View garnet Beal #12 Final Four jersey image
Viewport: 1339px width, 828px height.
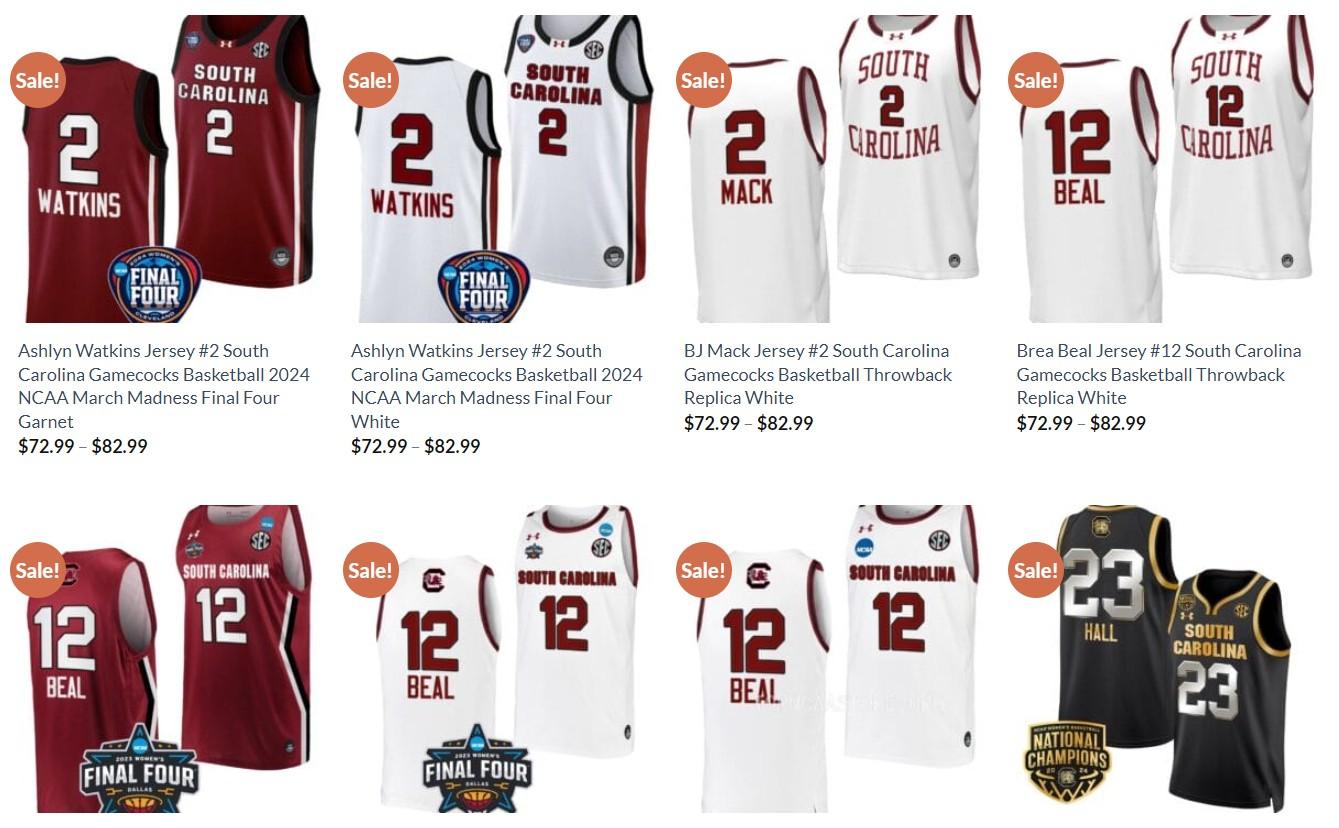coord(166,658)
